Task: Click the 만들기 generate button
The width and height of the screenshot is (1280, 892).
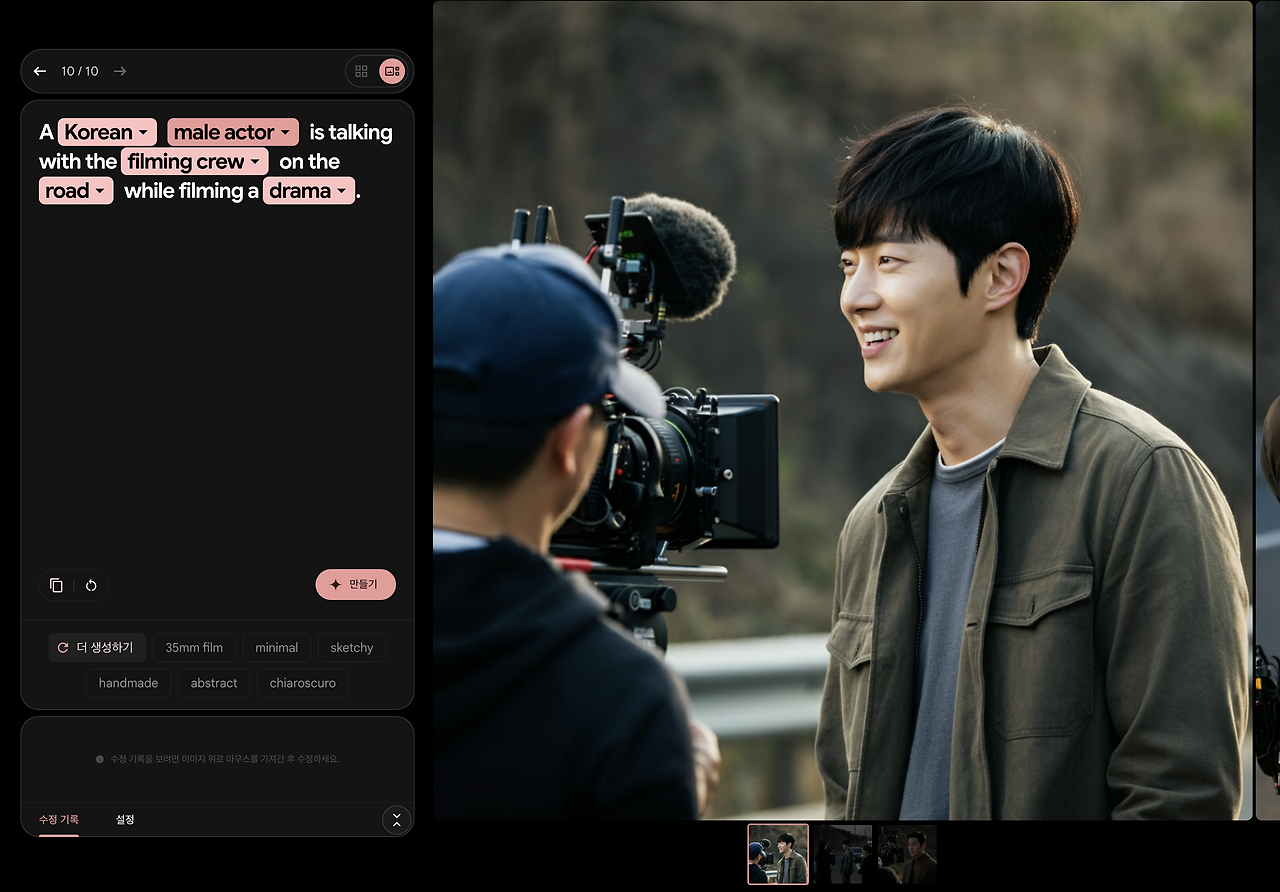Action: (355, 584)
